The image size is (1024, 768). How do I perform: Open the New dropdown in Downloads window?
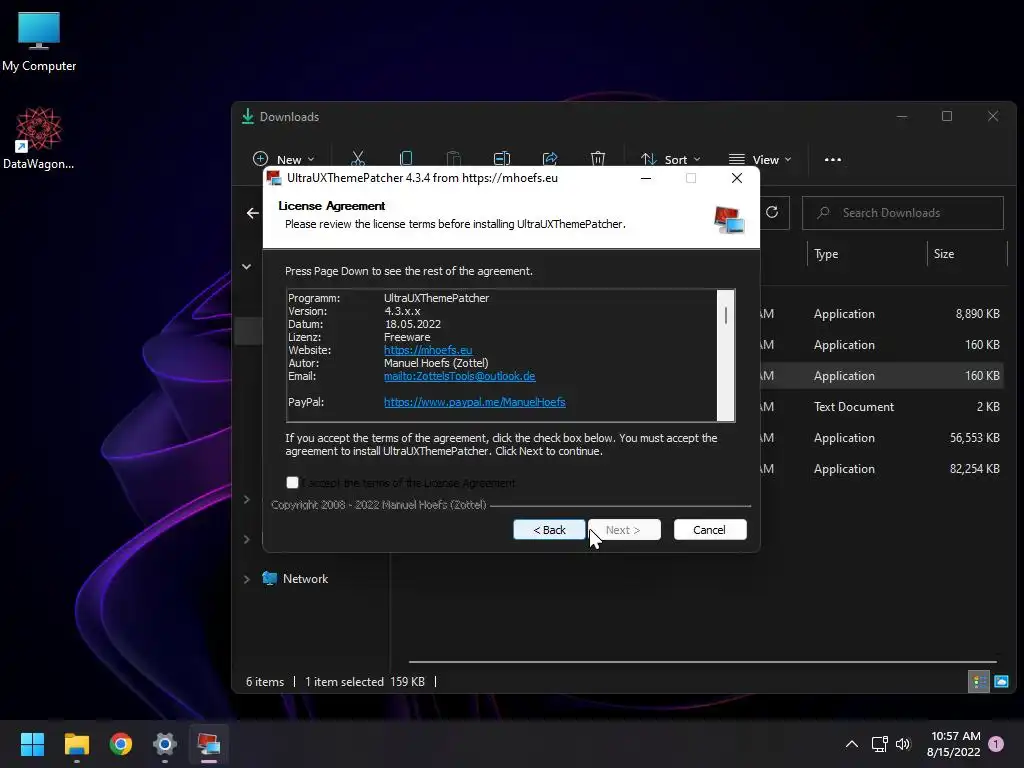pos(283,159)
